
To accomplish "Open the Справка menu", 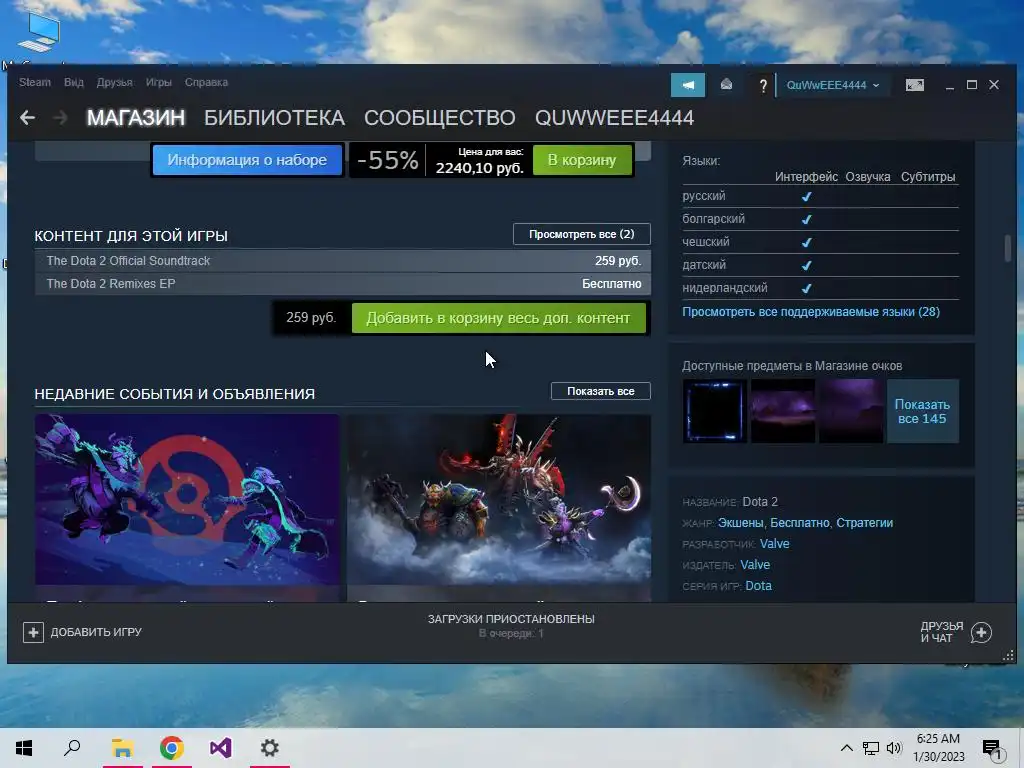I will tap(206, 82).
